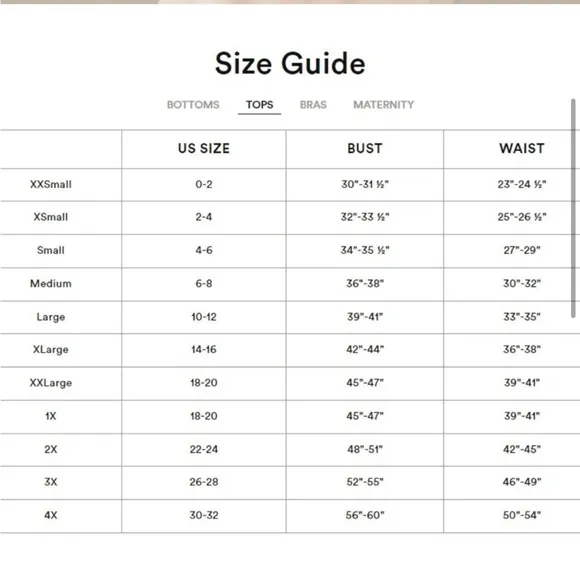Screen dimensions: 580x580
Task: Click the Medium size row label
Action: 51,283
